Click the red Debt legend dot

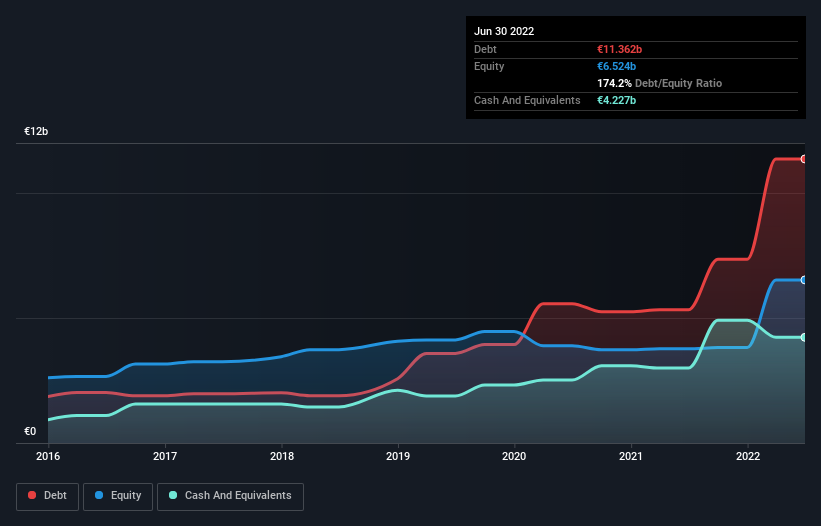(x=32, y=495)
